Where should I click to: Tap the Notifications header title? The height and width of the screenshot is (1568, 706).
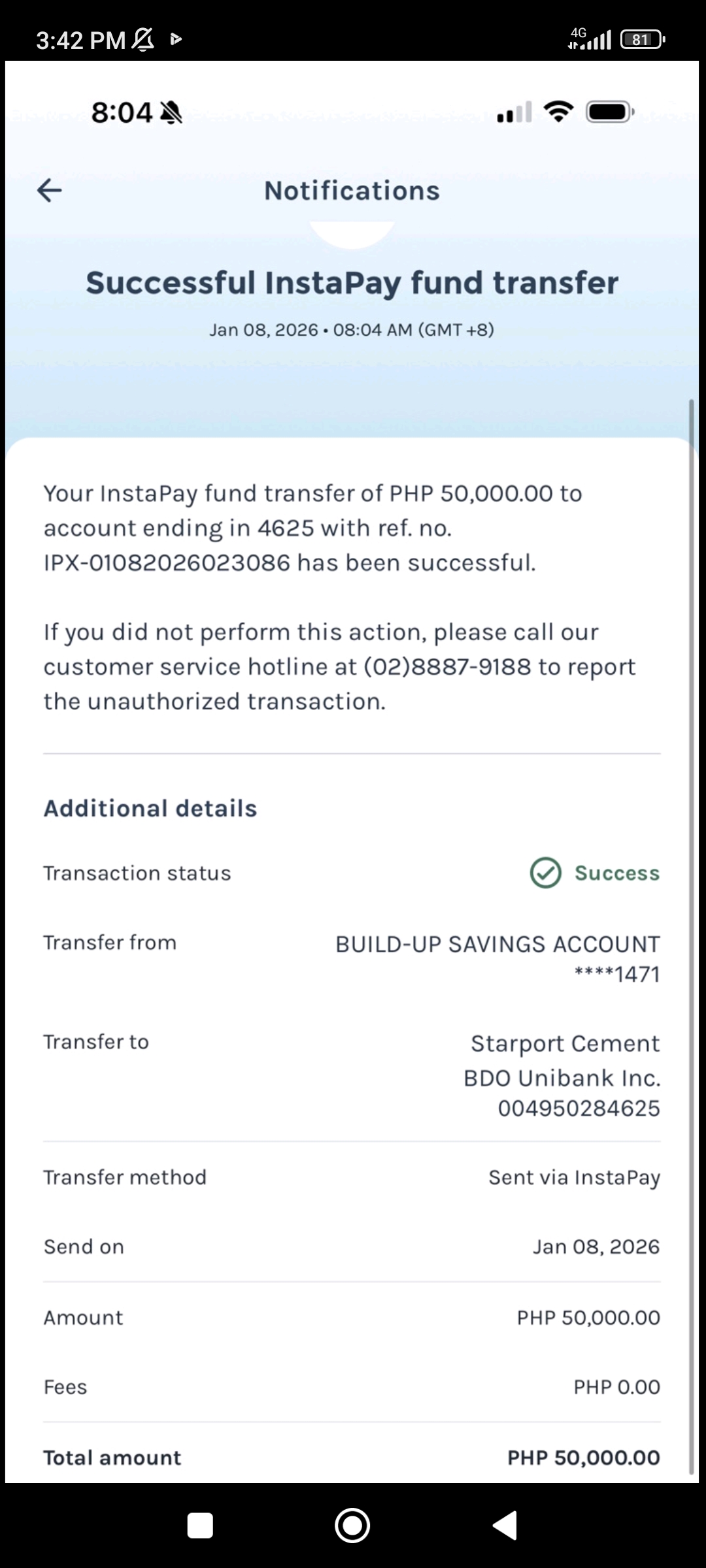[352, 191]
